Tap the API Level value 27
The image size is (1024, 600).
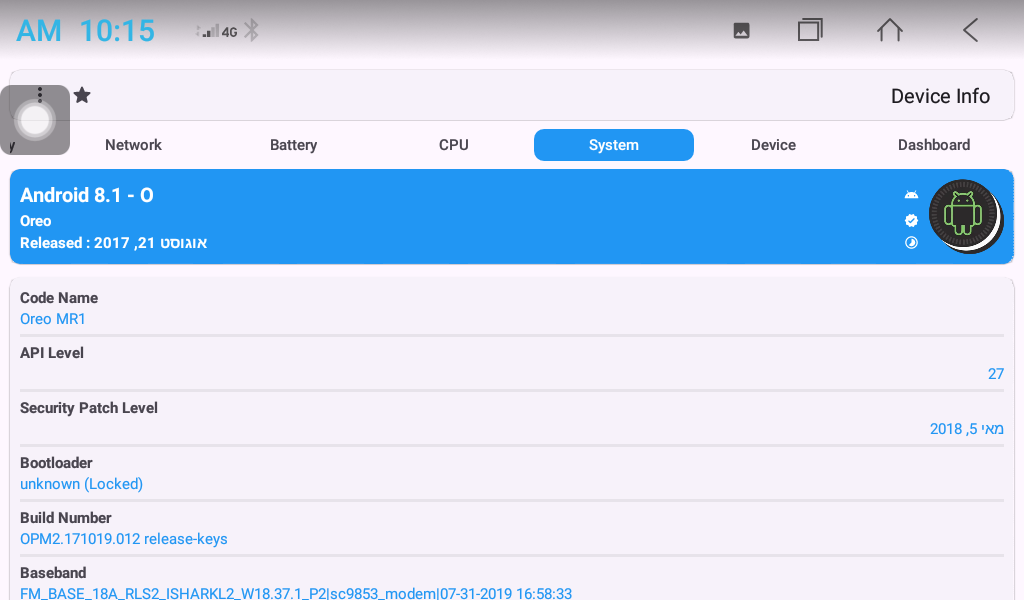coord(995,374)
